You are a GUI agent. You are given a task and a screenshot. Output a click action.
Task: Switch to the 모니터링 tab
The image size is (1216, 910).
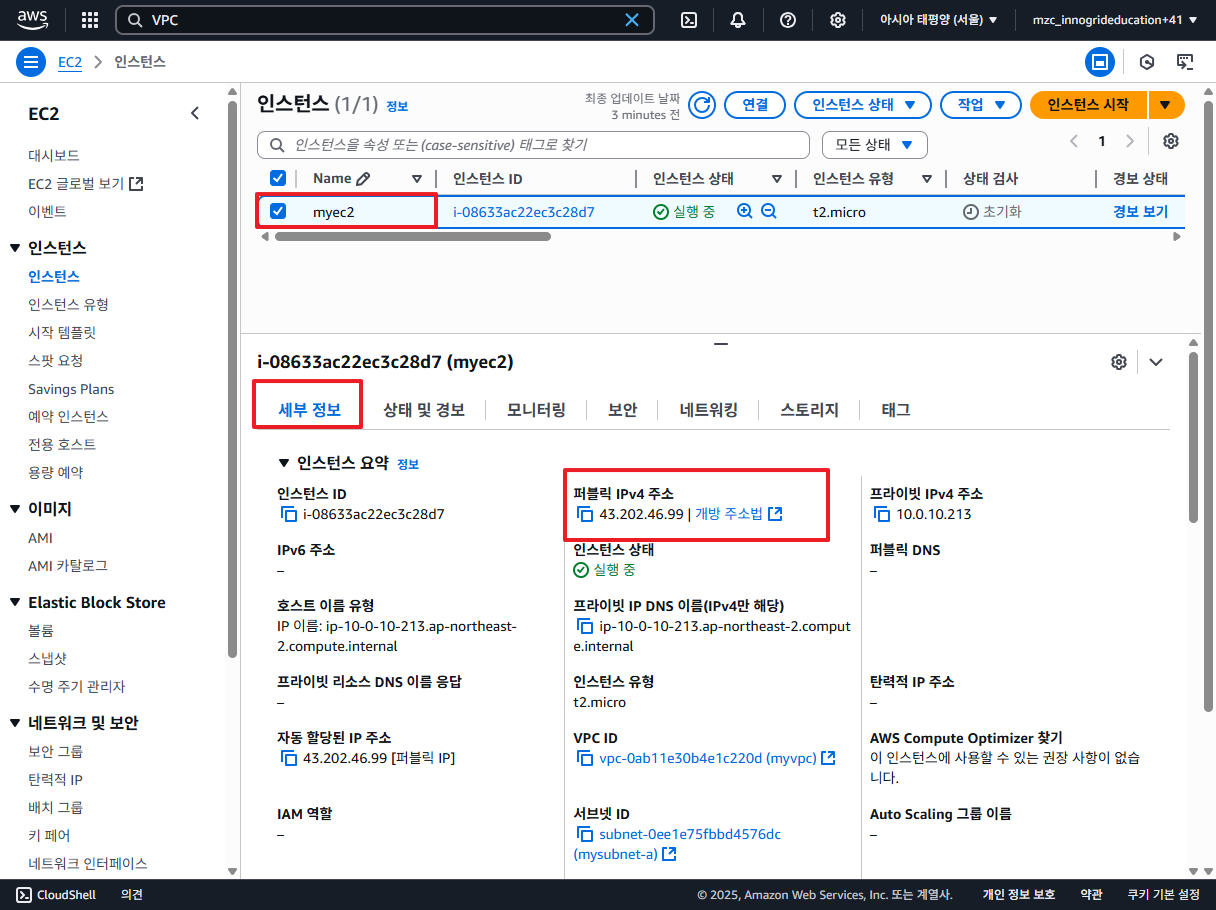(536, 410)
